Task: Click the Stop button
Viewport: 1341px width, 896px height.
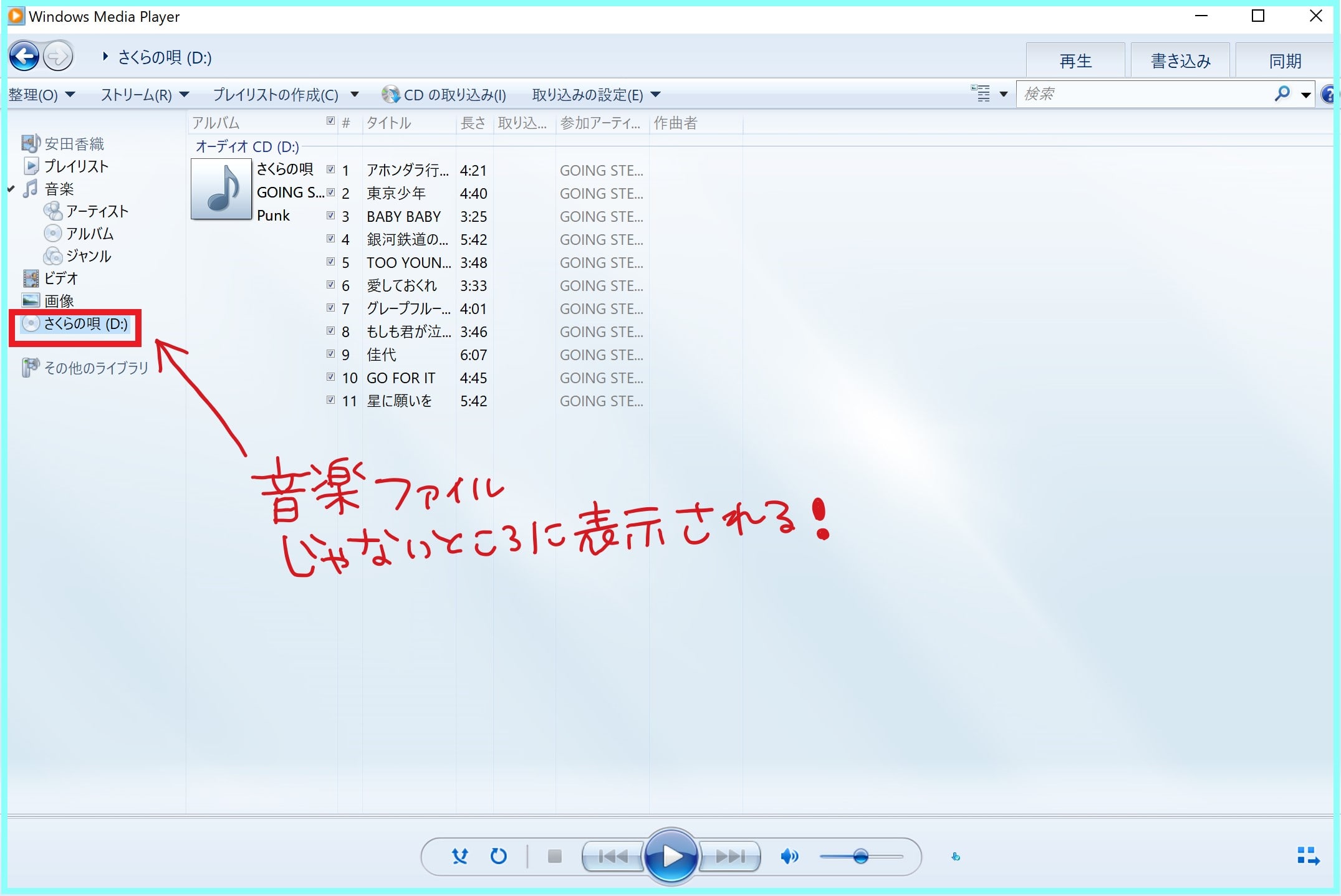Action: (x=555, y=857)
